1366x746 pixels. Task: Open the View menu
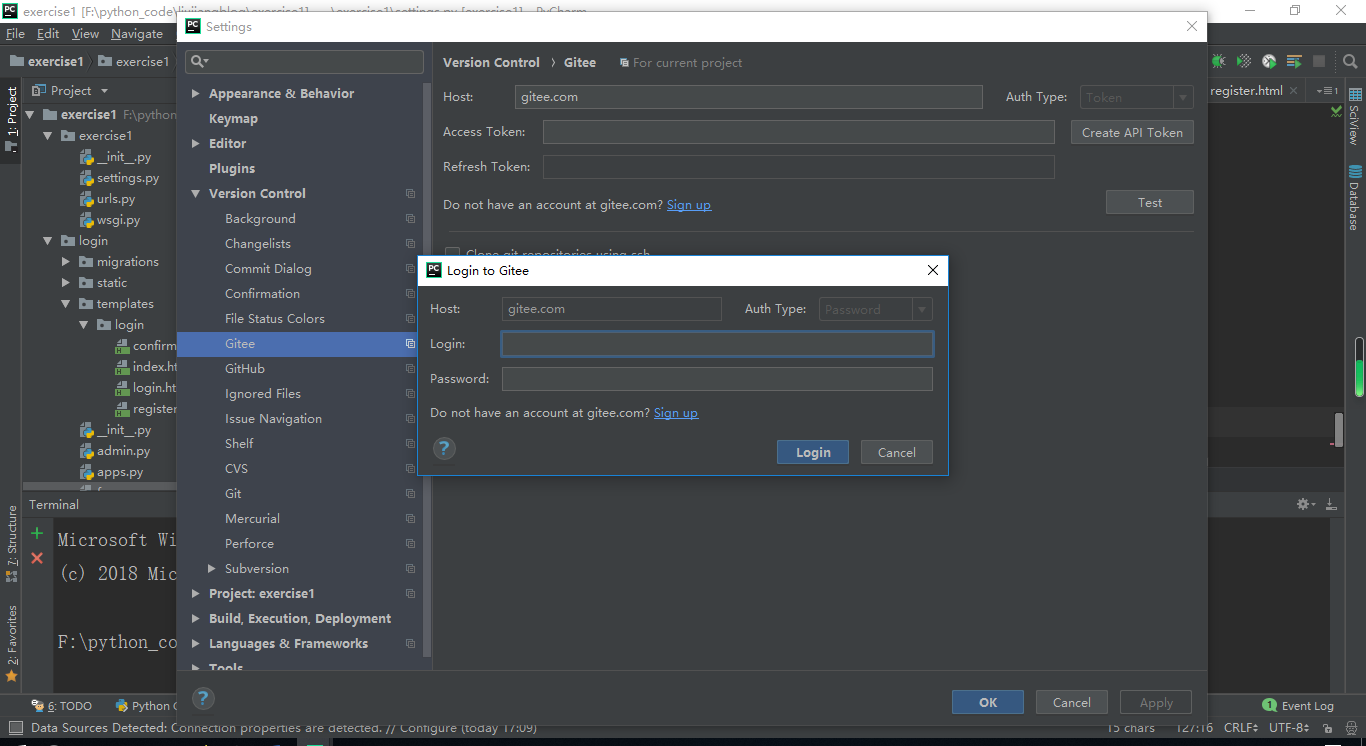click(x=85, y=34)
